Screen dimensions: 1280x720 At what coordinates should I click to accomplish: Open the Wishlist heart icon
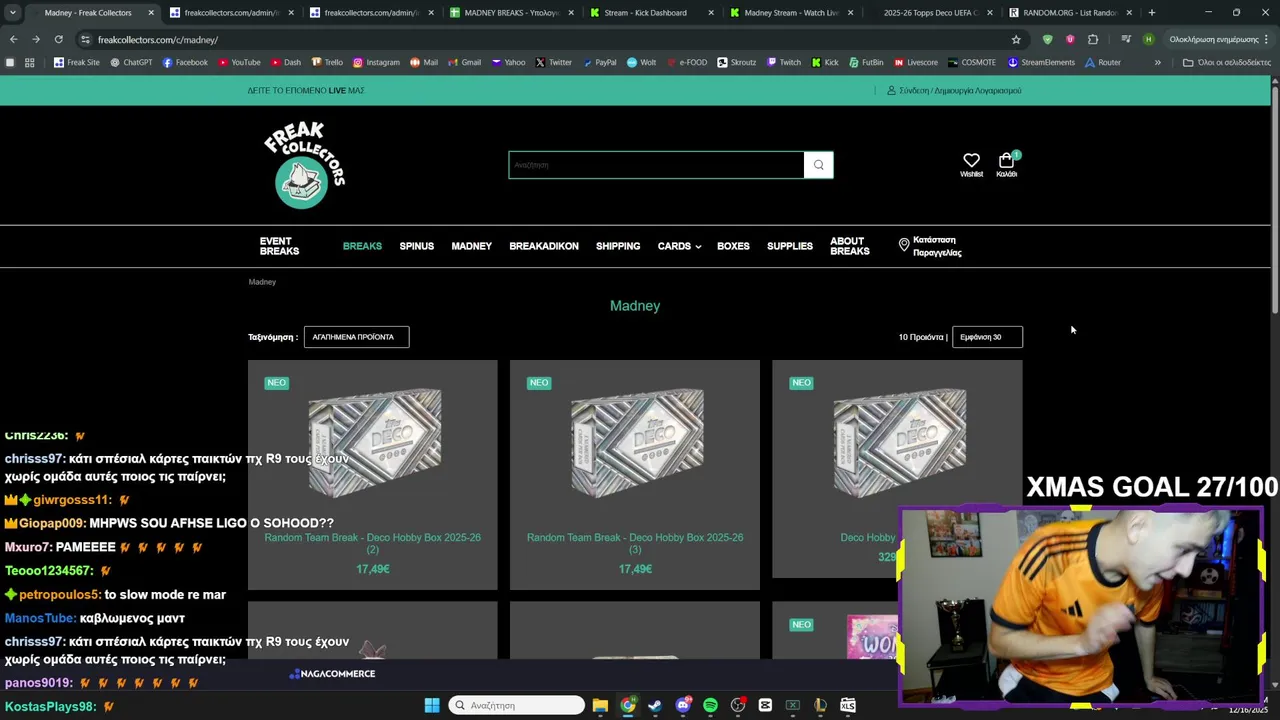[x=971, y=160]
